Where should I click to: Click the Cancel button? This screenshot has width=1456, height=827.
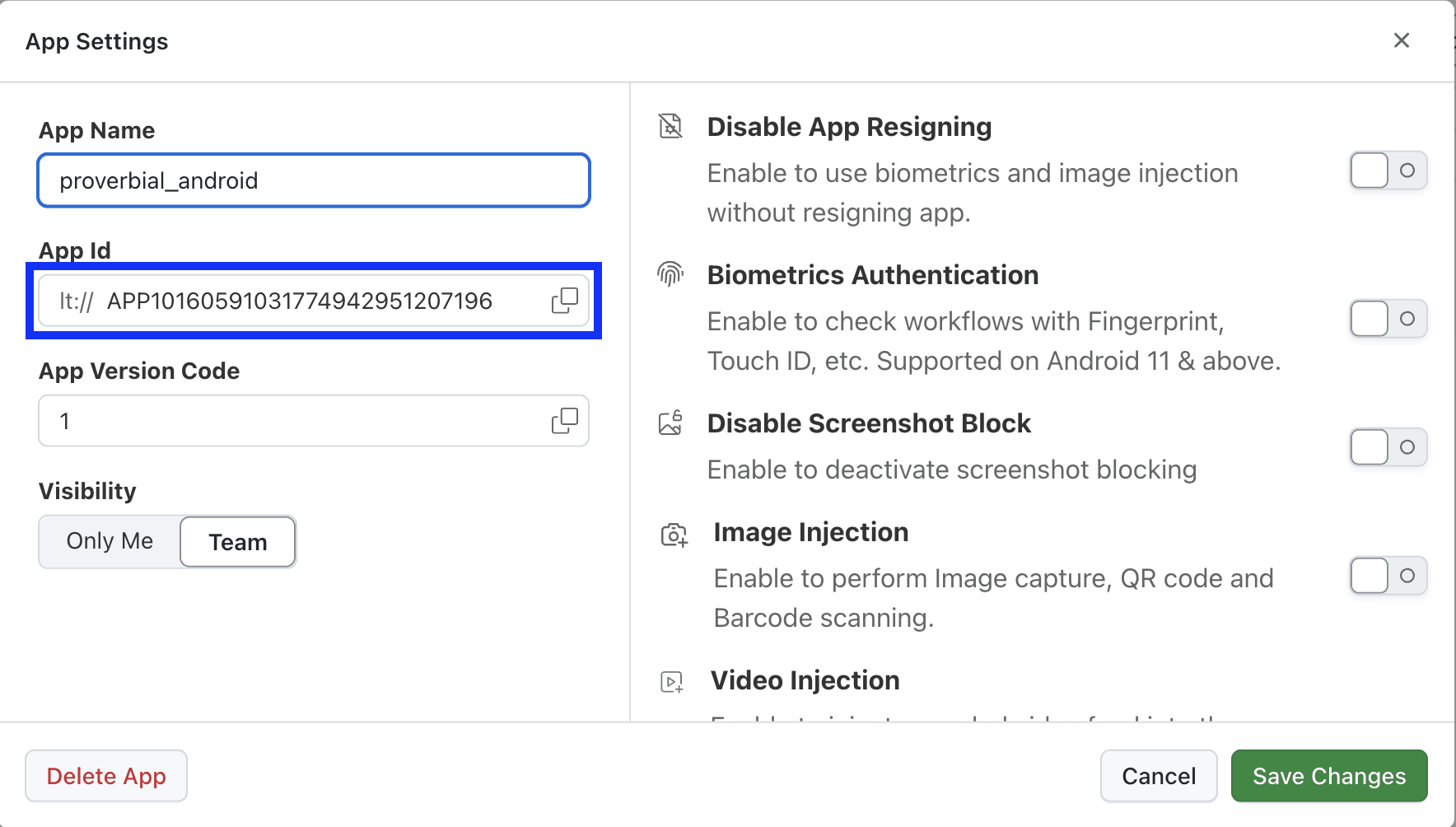1158,775
